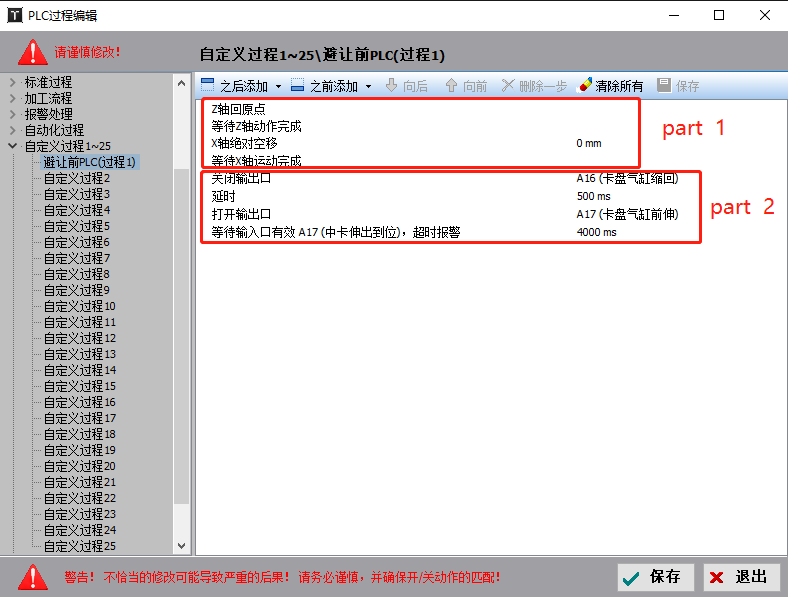Click the 向前 move-up arrow icon
This screenshot has height=597, width=788.
tap(451, 86)
